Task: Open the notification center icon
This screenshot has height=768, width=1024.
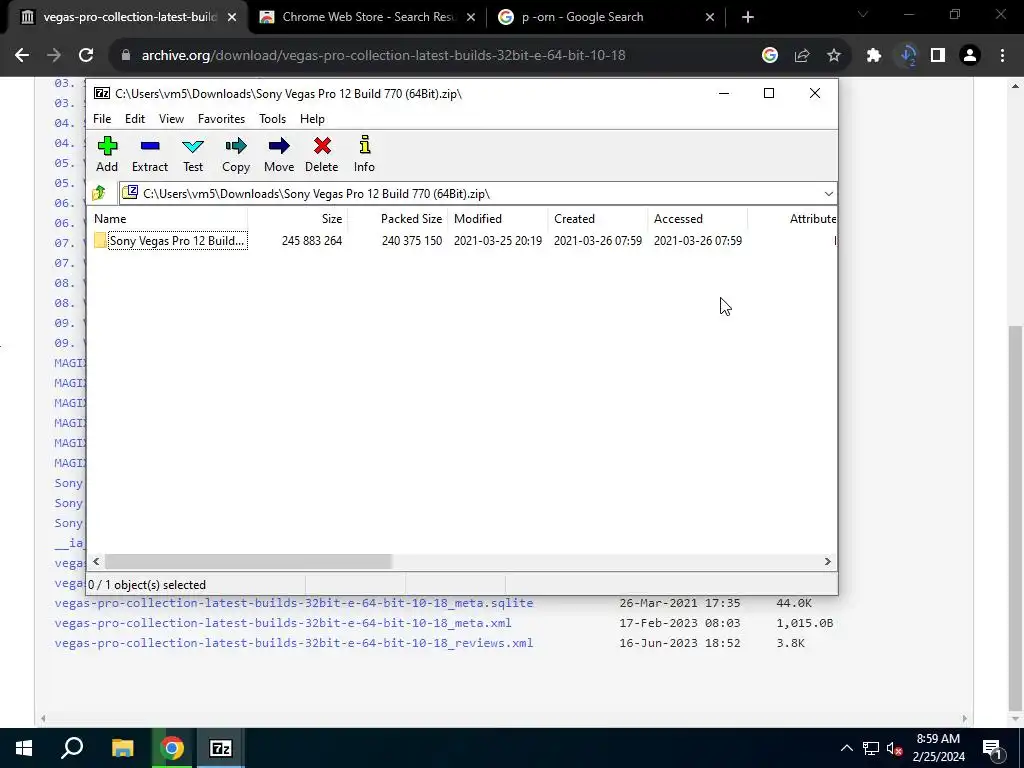Action: (992, 748)
